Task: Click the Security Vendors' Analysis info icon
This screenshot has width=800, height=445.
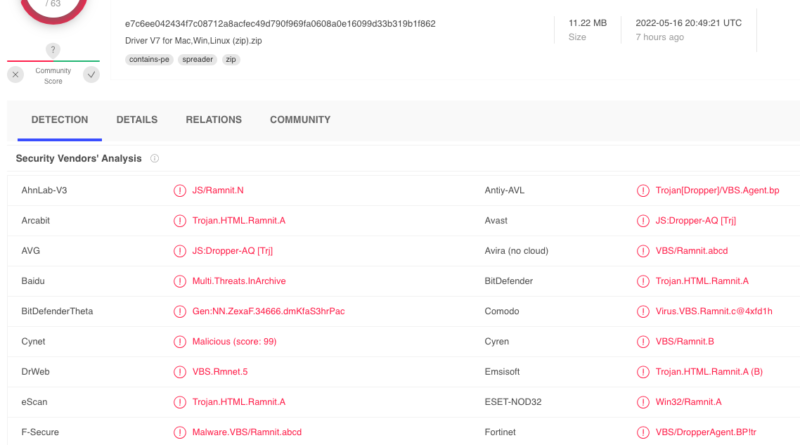Action: [x=155, y=159]
